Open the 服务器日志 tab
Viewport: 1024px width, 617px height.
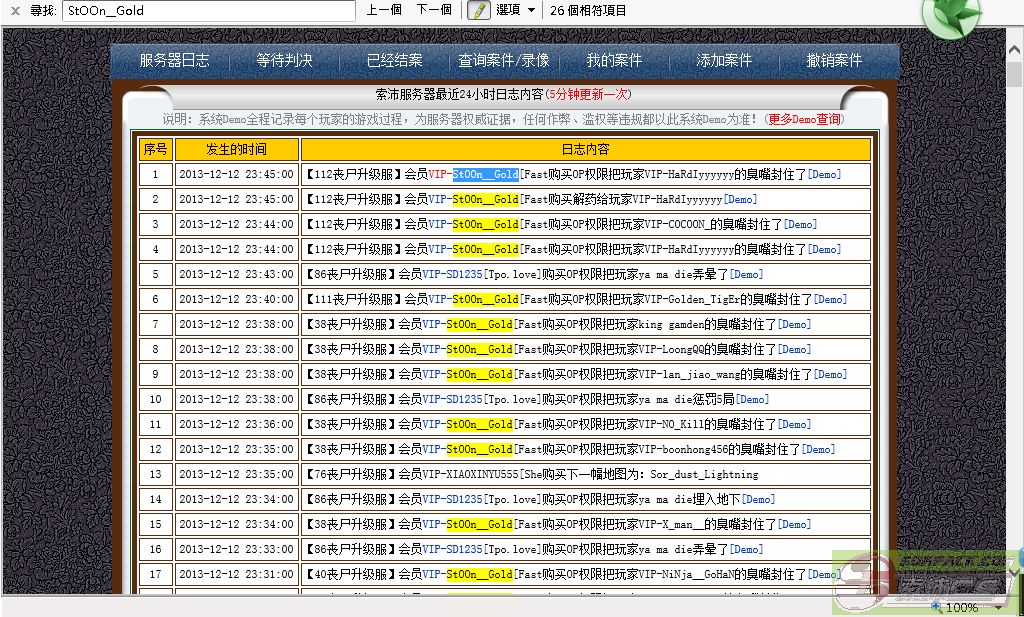(x=174, y=60)
